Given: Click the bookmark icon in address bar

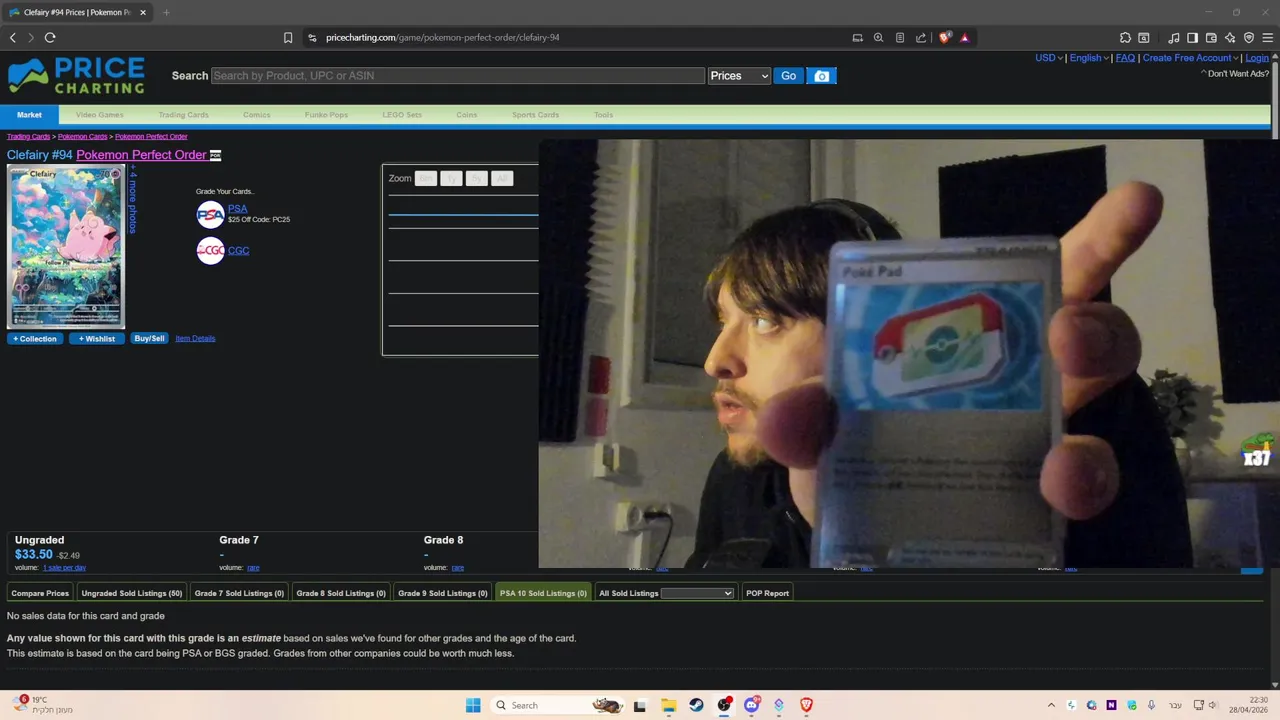Looking at the screenshot, I should click(x=288, y=37).
